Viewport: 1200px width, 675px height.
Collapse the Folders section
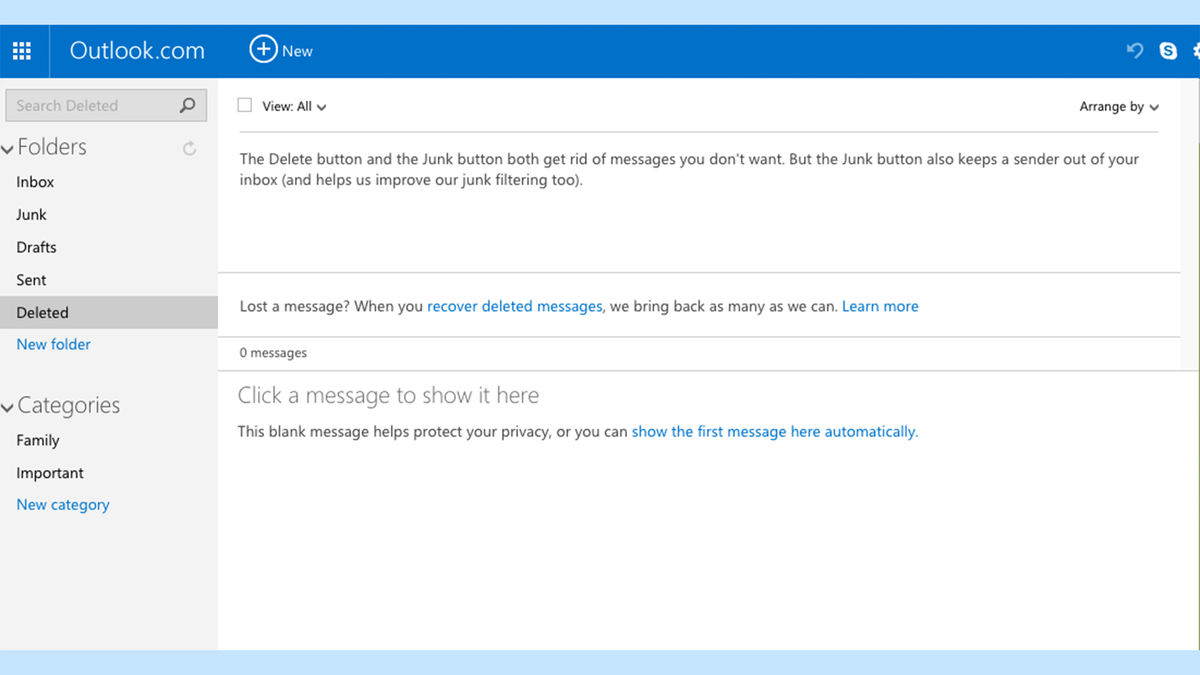(x=8, y=147)
